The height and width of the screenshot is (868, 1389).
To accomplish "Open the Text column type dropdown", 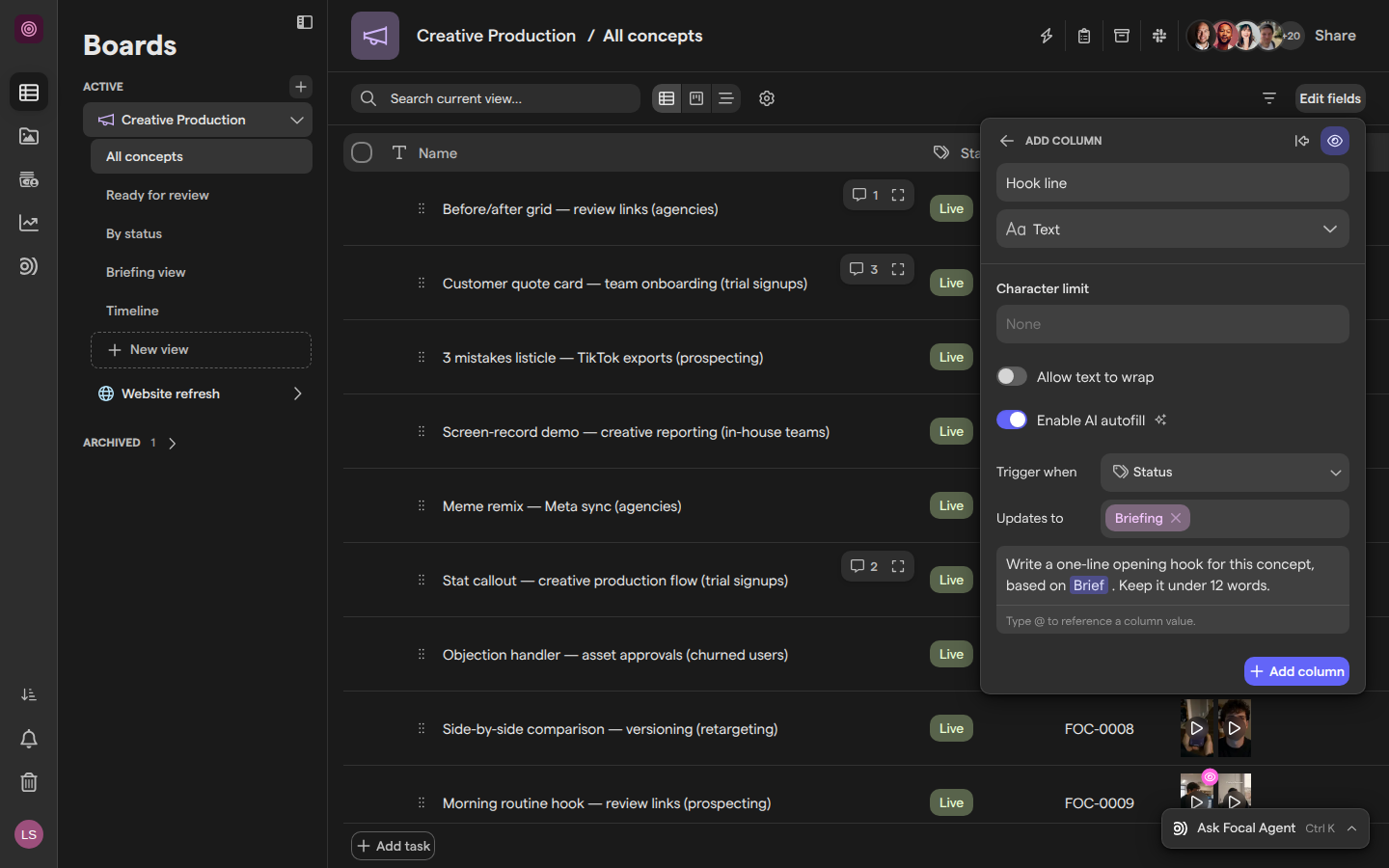I will point(1173,230).
